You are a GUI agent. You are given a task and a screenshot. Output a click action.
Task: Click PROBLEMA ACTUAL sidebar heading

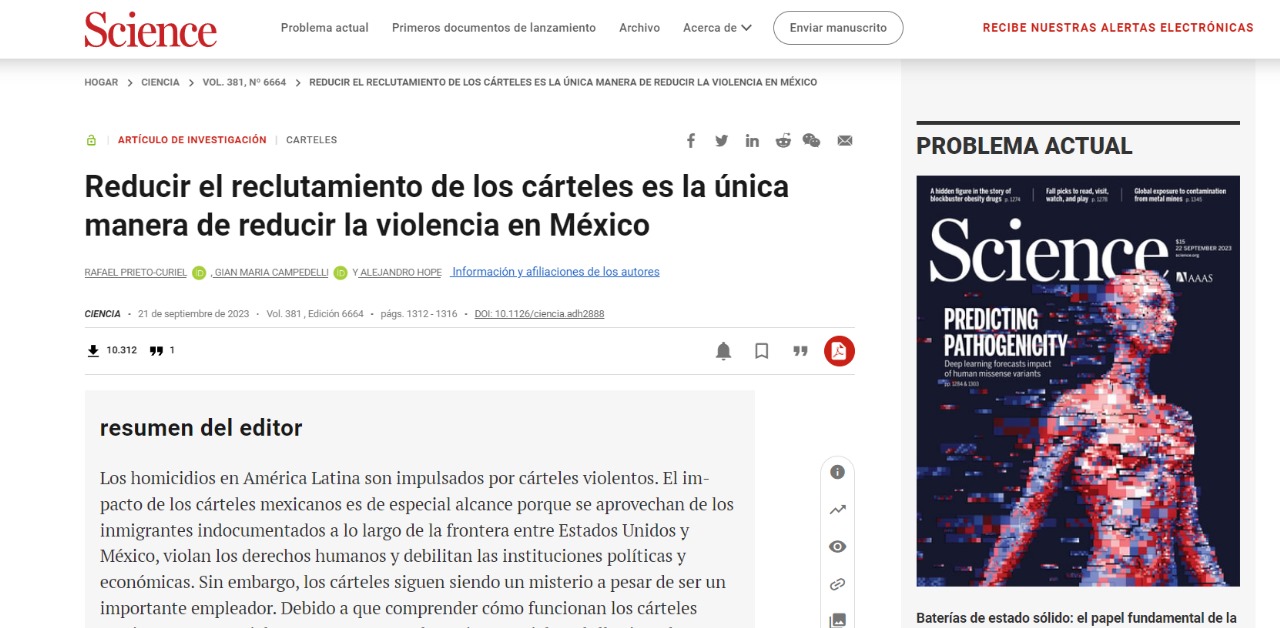[x=1024, y=146]
